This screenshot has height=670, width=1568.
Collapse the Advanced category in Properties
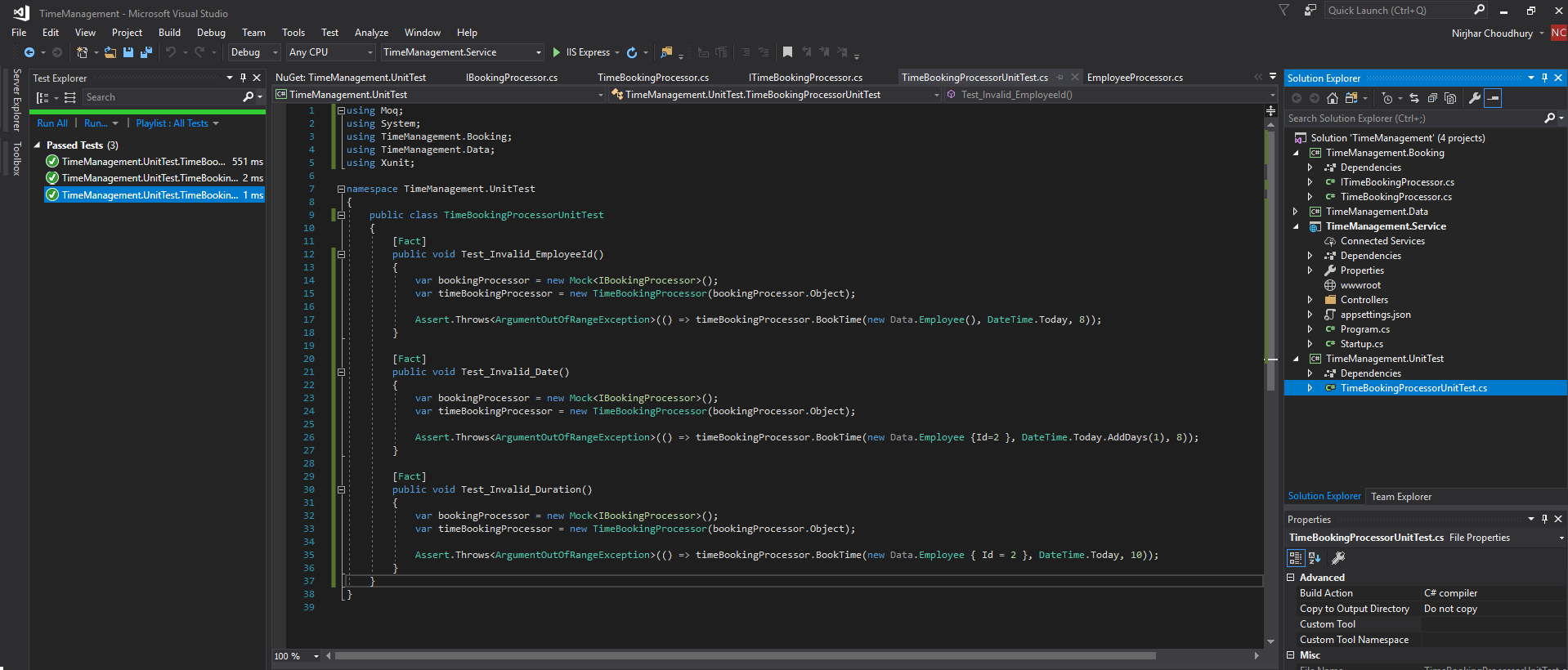pyautogui.click(x=1291, y=578)
